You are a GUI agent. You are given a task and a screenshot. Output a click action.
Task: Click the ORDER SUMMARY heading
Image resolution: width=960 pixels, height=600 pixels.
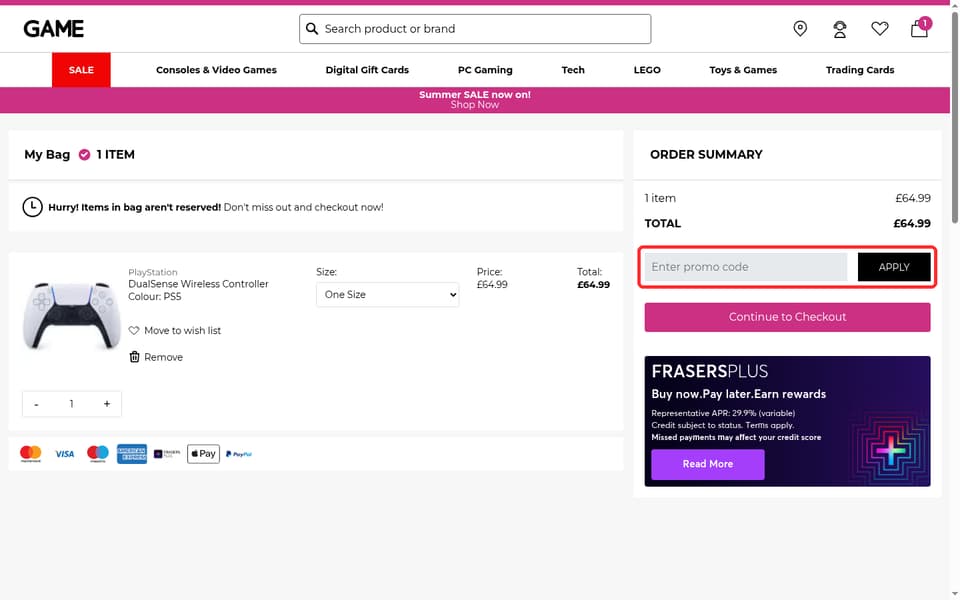706,155
